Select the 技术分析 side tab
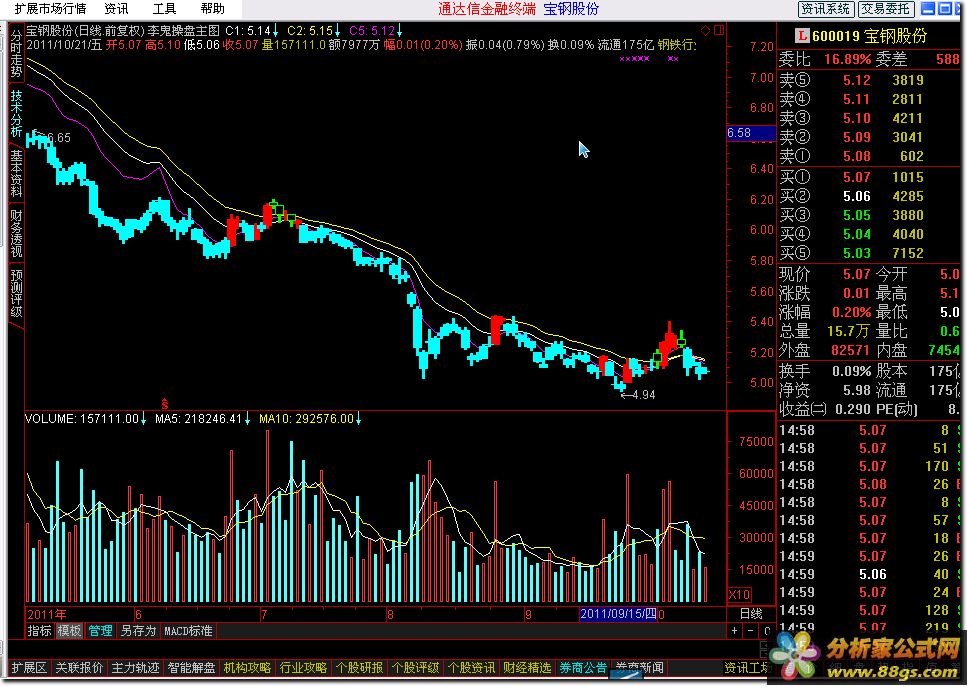The width and height of the screenshot is (969, 687). pos(16,113)
